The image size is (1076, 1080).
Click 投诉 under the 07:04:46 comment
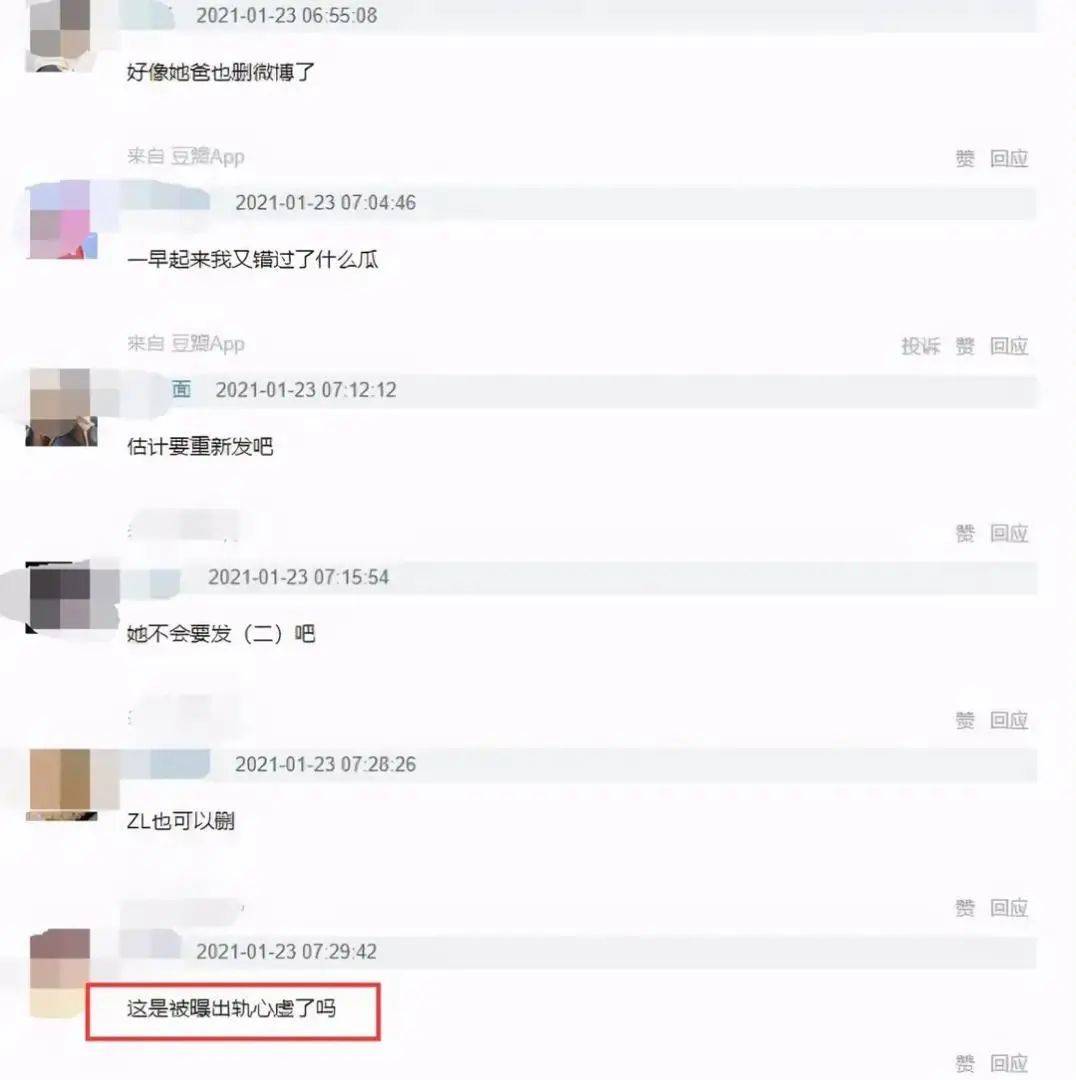(921, 346)
